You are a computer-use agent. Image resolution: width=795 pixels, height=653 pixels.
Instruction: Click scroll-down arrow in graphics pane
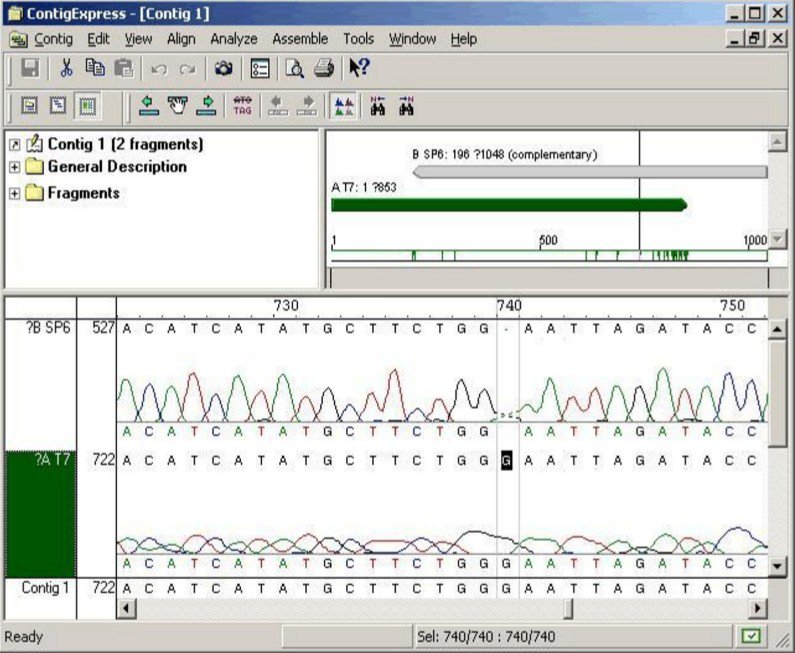[777, 238]
